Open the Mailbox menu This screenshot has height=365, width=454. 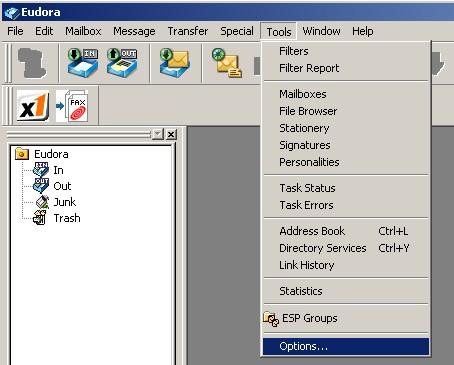[83, 31]
